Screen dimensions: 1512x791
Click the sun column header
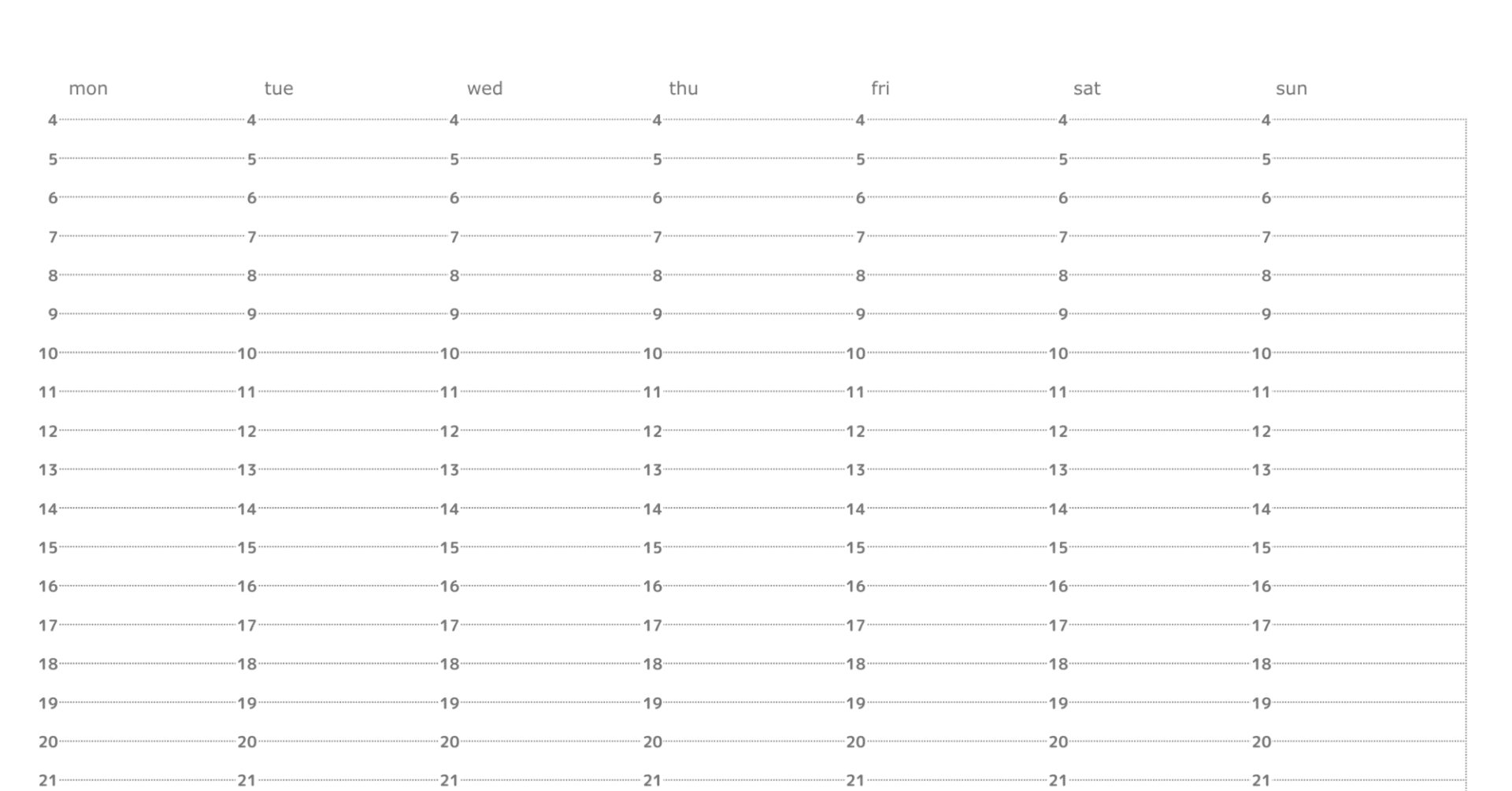click(x=1291, y=88)
